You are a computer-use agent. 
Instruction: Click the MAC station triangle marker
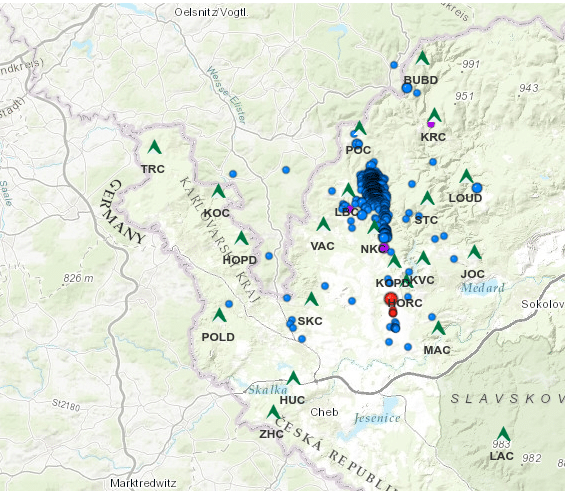click(x=439, y=328)
